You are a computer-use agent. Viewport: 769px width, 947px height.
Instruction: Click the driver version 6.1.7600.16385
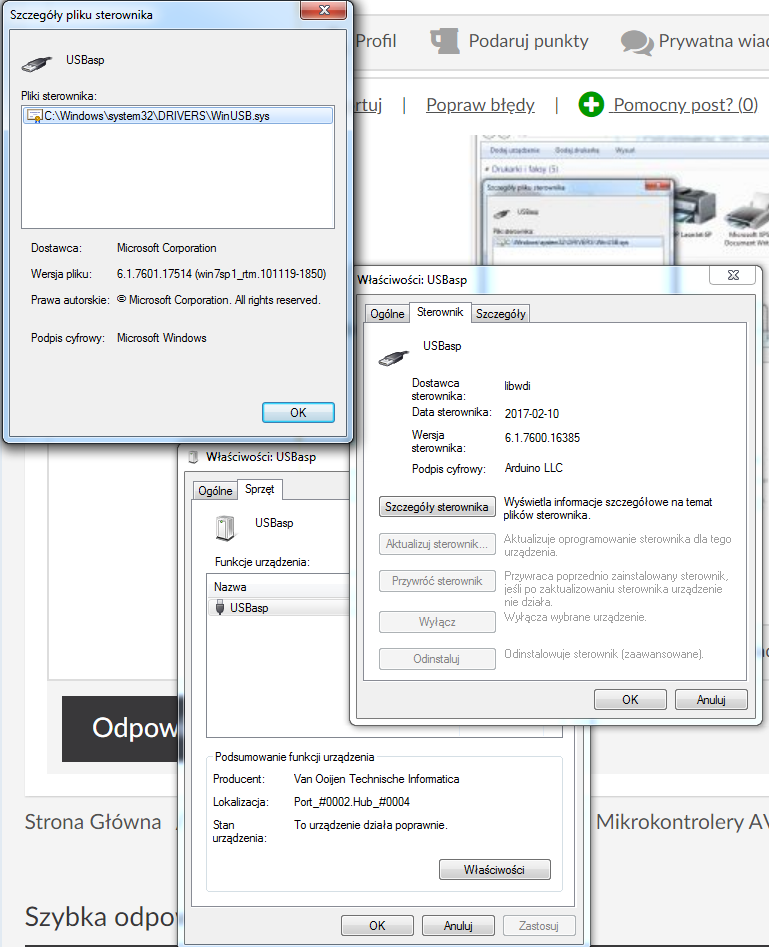pyautogui.click(x=542, y=438)
